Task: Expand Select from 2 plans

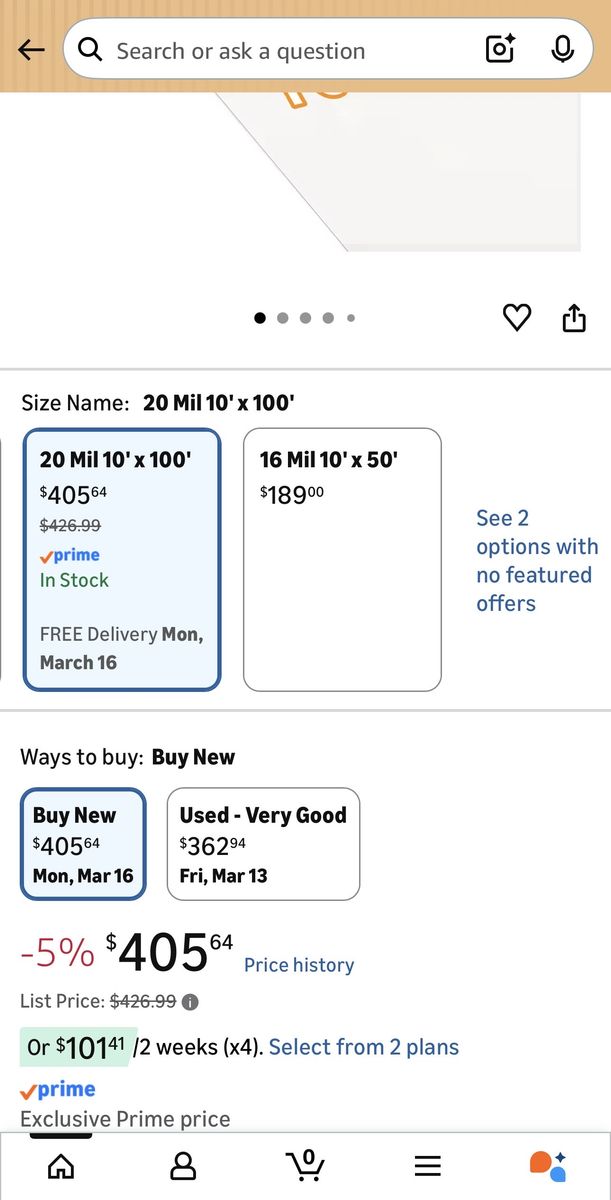Action: point(364,1047)
